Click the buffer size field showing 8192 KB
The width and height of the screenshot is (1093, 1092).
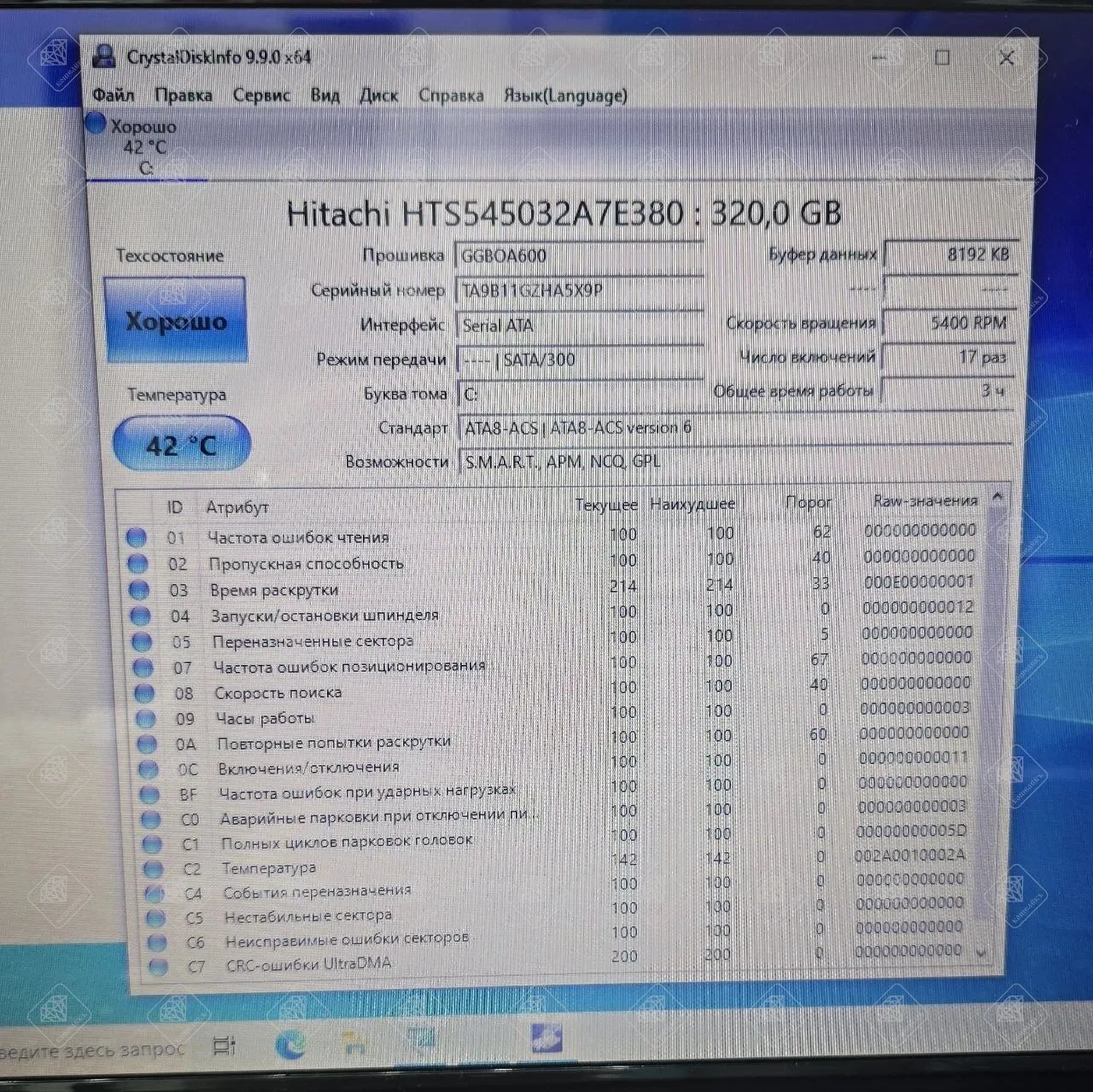[x=951, y=254]
